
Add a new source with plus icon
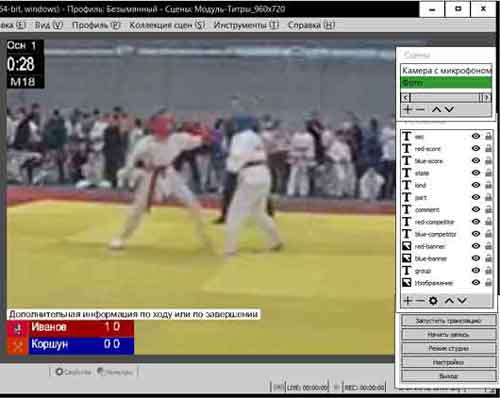pyautogui.click(x=407, y=301)
